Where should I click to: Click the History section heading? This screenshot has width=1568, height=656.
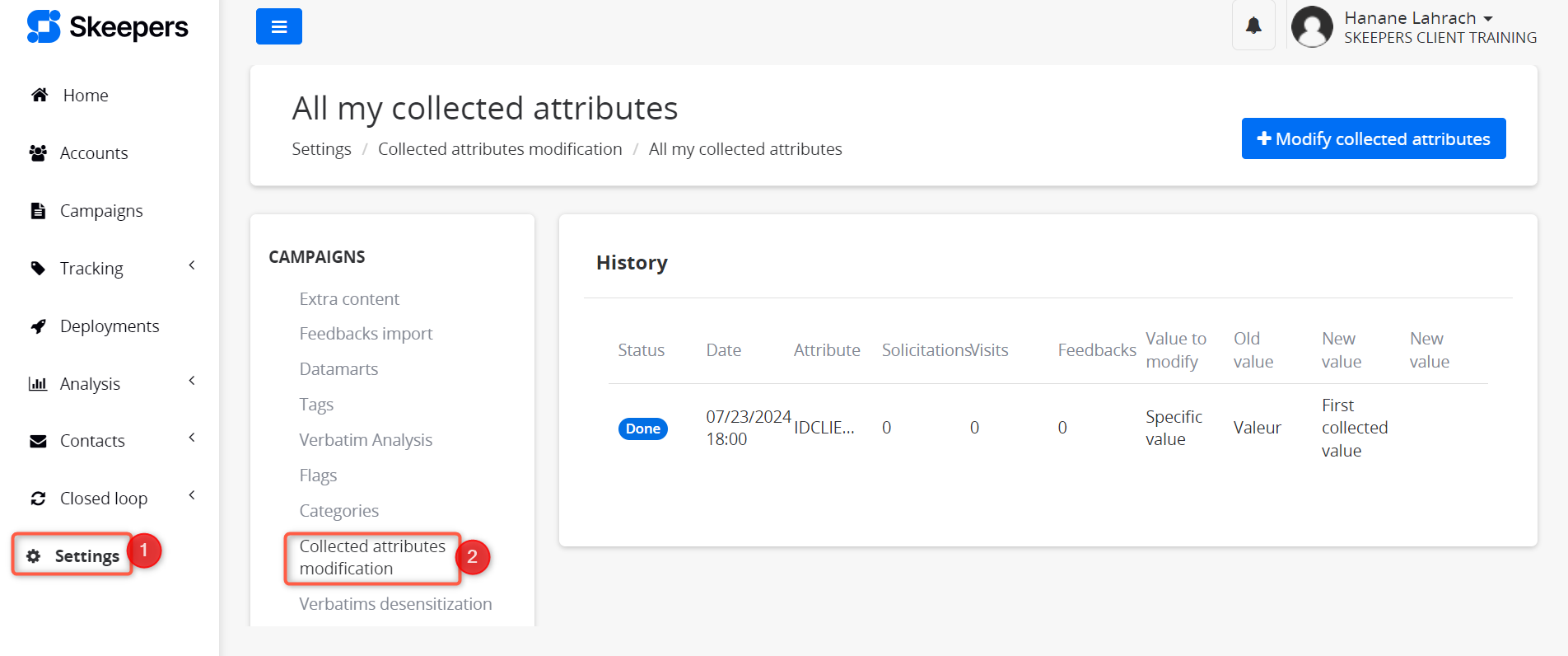point(632,263)
